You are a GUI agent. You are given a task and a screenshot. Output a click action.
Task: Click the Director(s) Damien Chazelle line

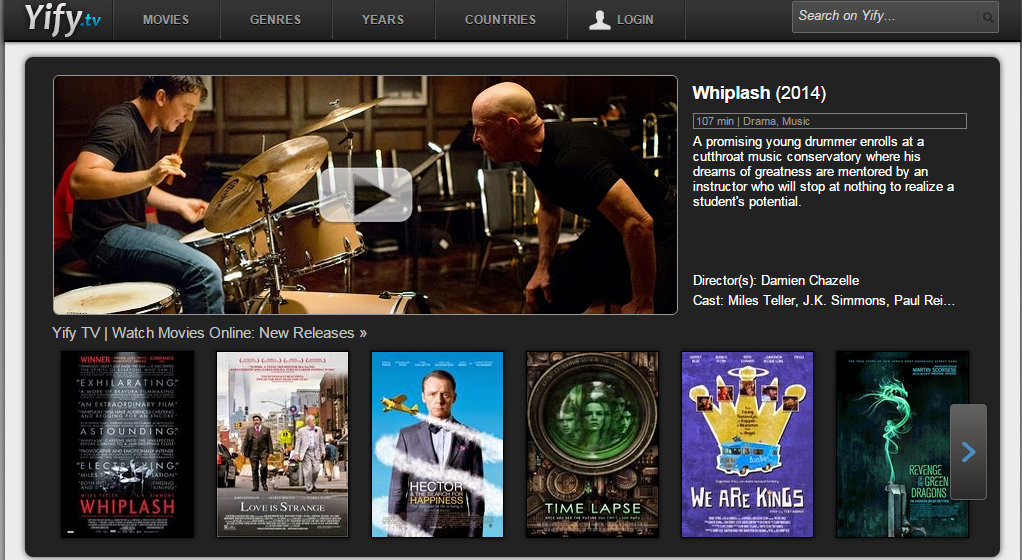[776, 280]
